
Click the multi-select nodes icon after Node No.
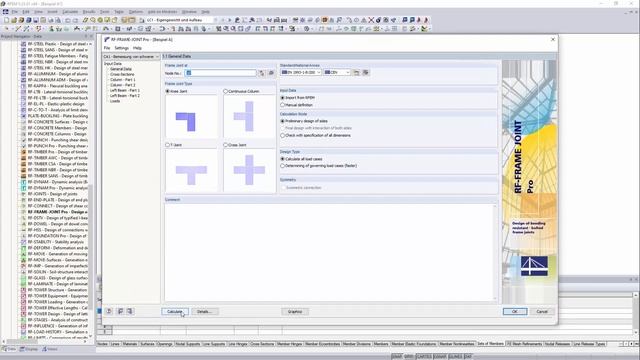271,73
